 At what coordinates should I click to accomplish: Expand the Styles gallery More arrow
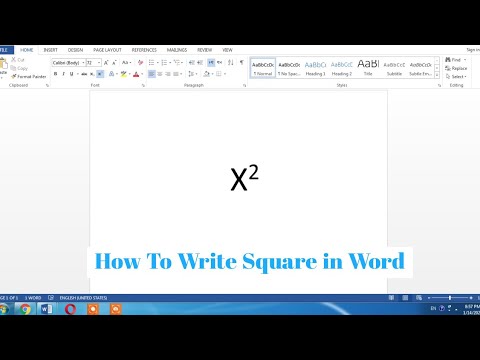(x=437, y=75)
